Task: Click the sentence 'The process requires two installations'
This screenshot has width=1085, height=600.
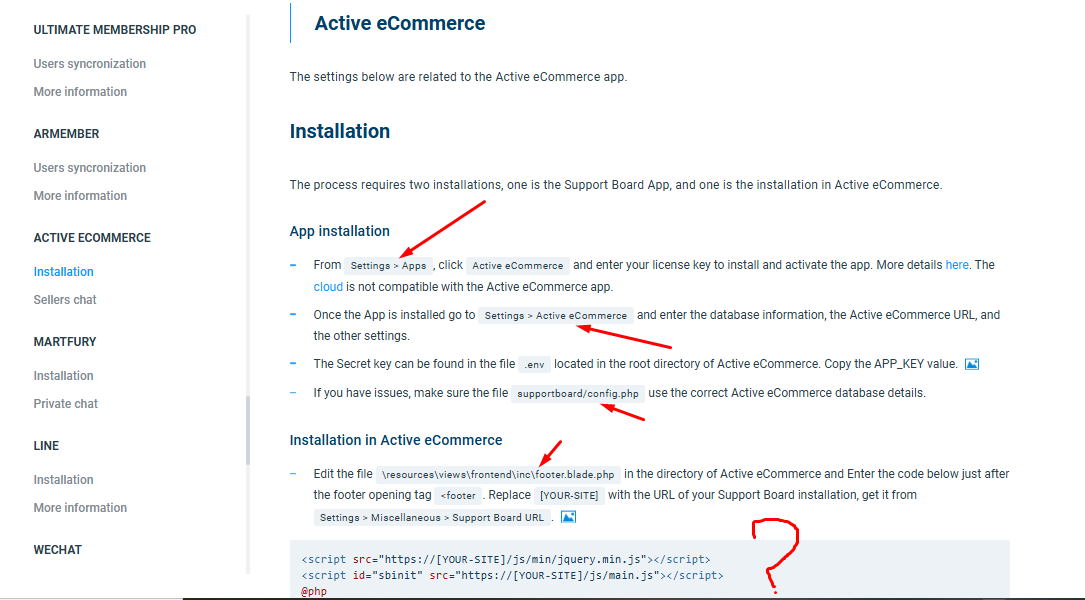Action: coord(616,185)
